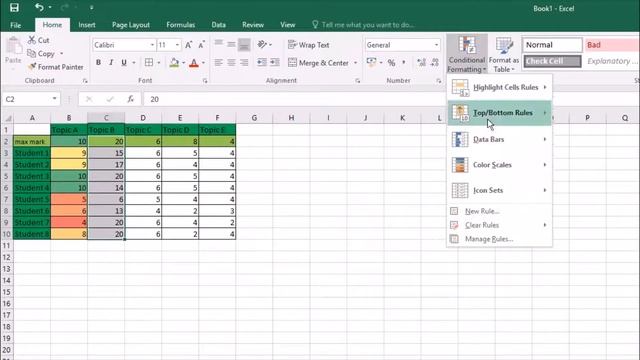Open the General number format dropdown

point(436,45)
